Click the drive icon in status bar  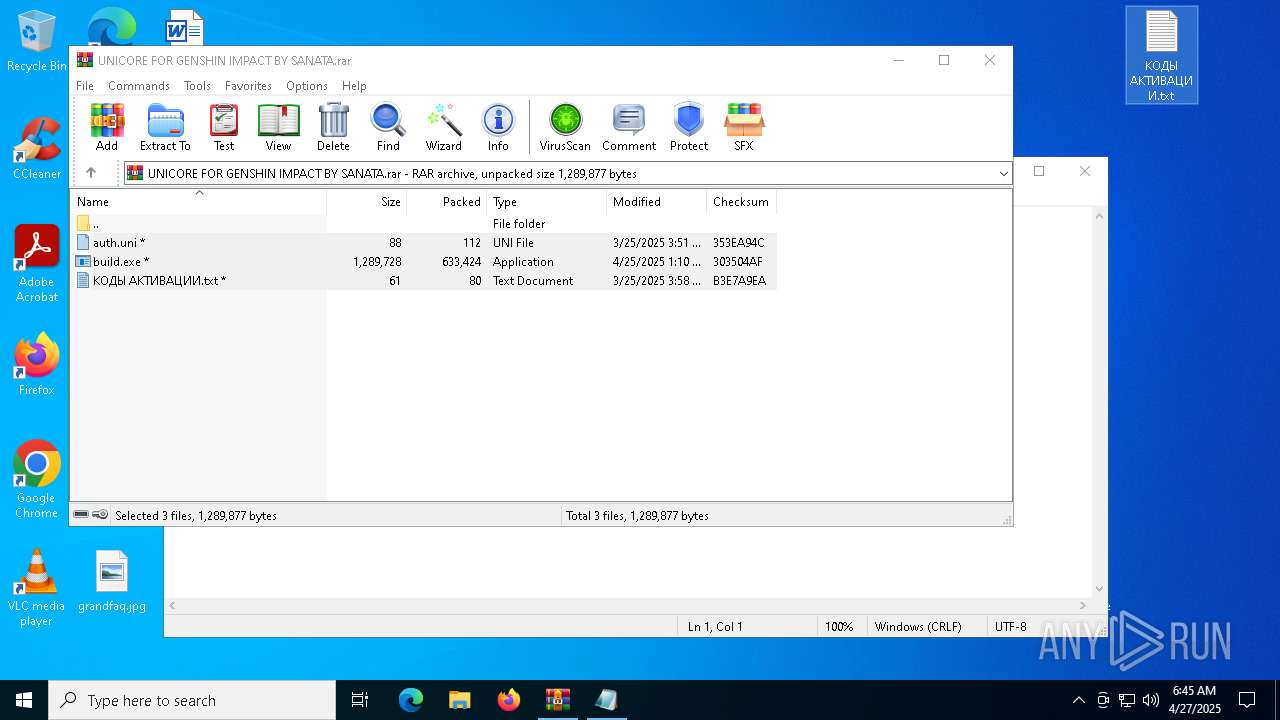coord(81,515)
